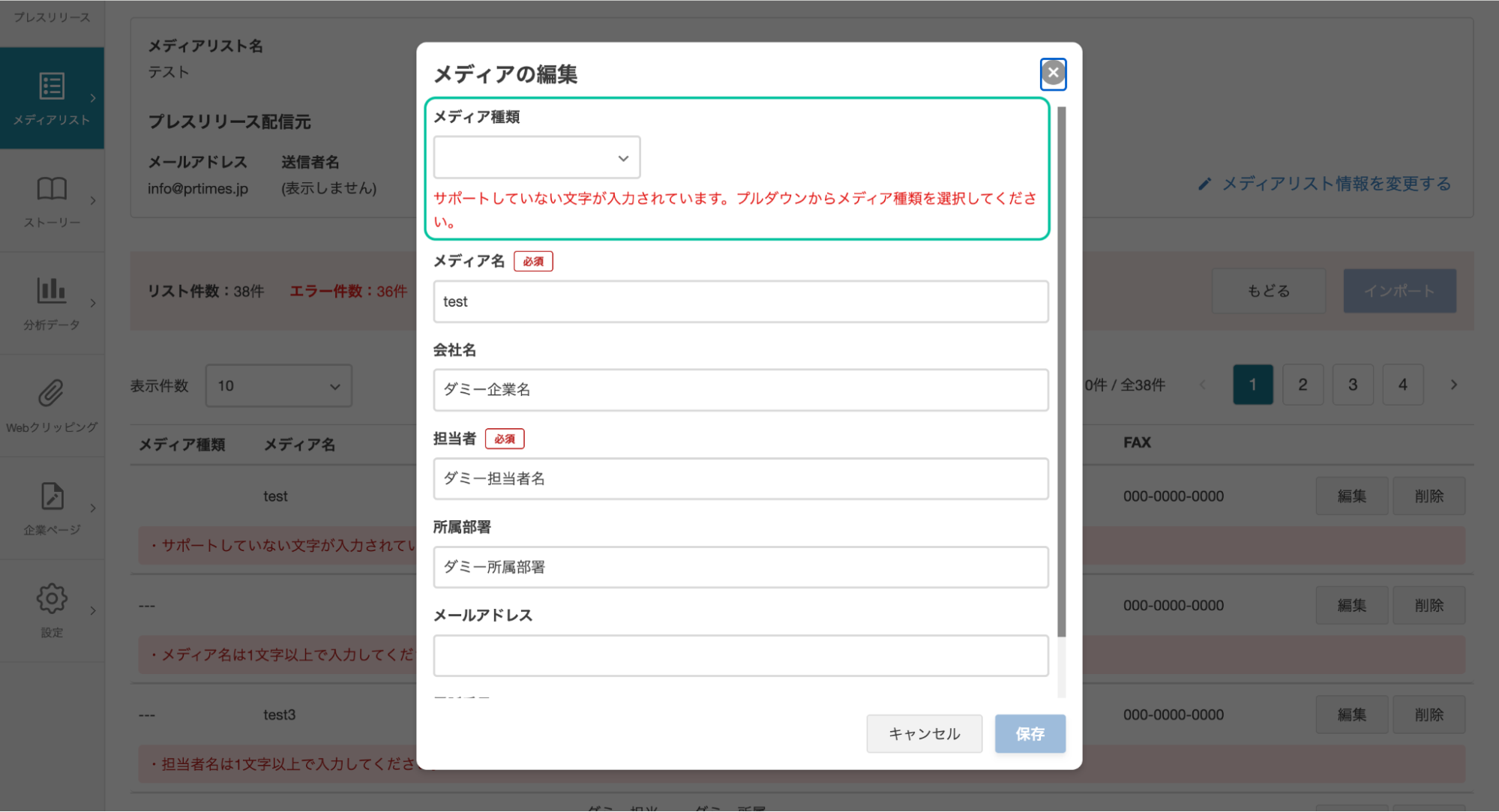The image size is (1499, 812).
Task: Click the 所属部署 input field
Action: (x=740, y=567)
